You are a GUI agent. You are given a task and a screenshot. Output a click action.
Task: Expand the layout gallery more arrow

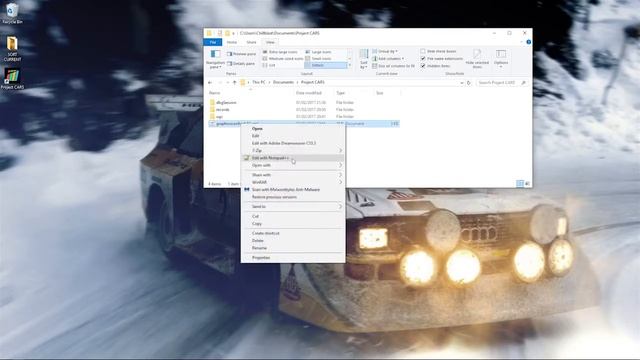pyautogui.click(x=350, y=65)
